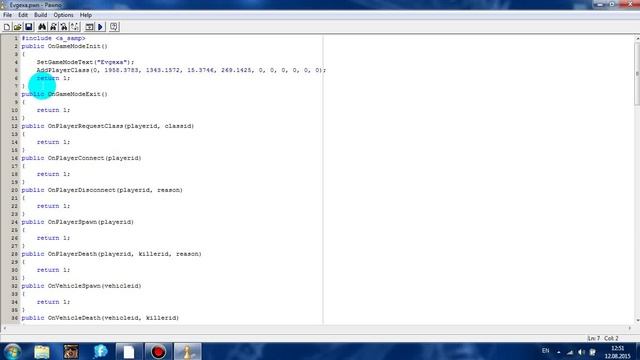
Task: Click the Go To Line toolbar icon
Action: 75,27
